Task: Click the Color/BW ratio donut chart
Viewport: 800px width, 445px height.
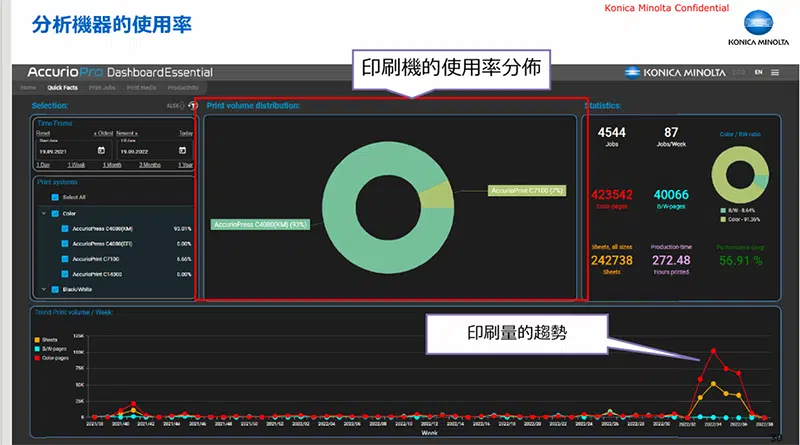Action: [x=740, y=175]
